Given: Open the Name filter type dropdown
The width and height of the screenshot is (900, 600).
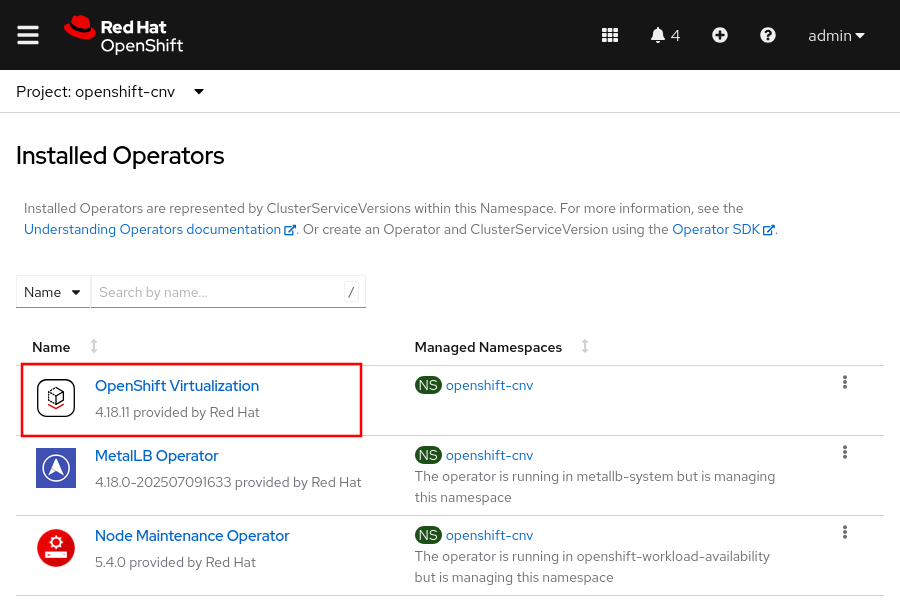Looking at the screenshot, I should [53, 292].
